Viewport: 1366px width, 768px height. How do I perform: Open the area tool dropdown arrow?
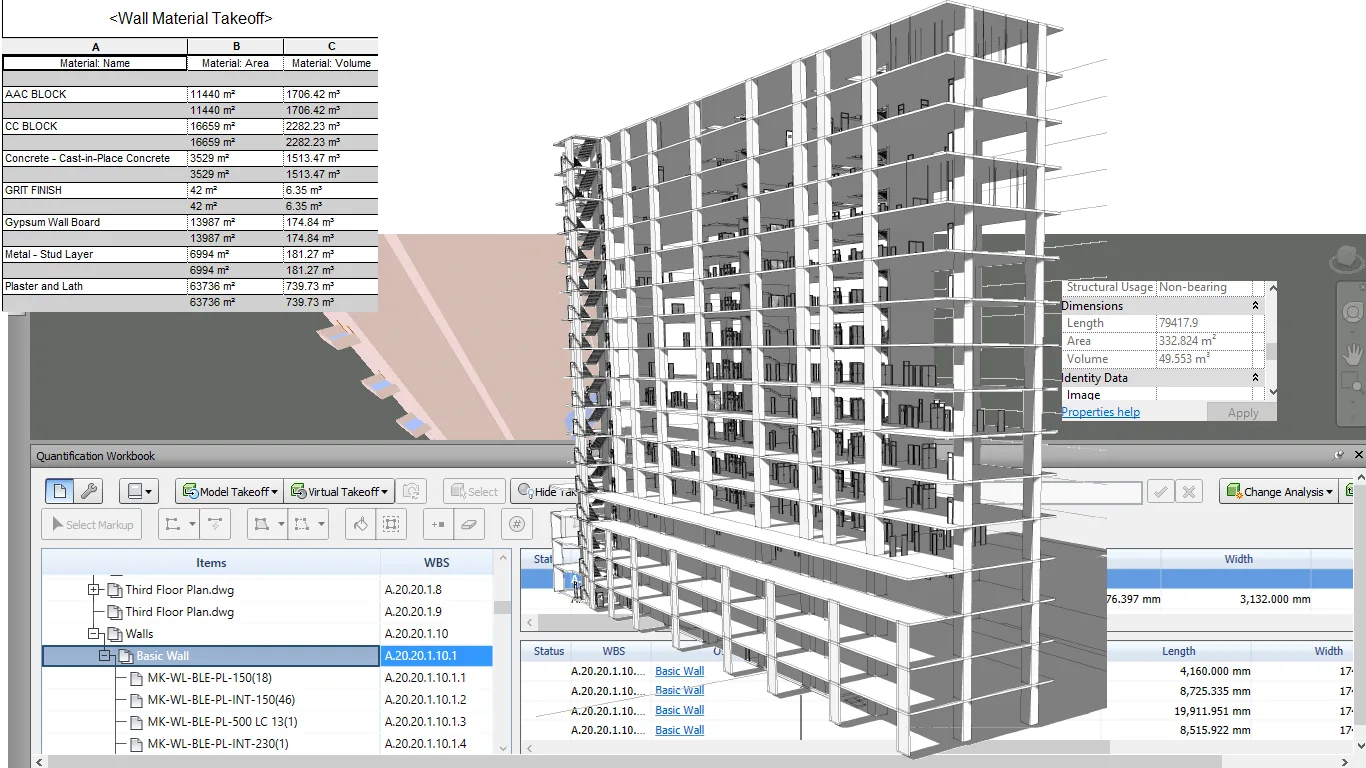281,524
